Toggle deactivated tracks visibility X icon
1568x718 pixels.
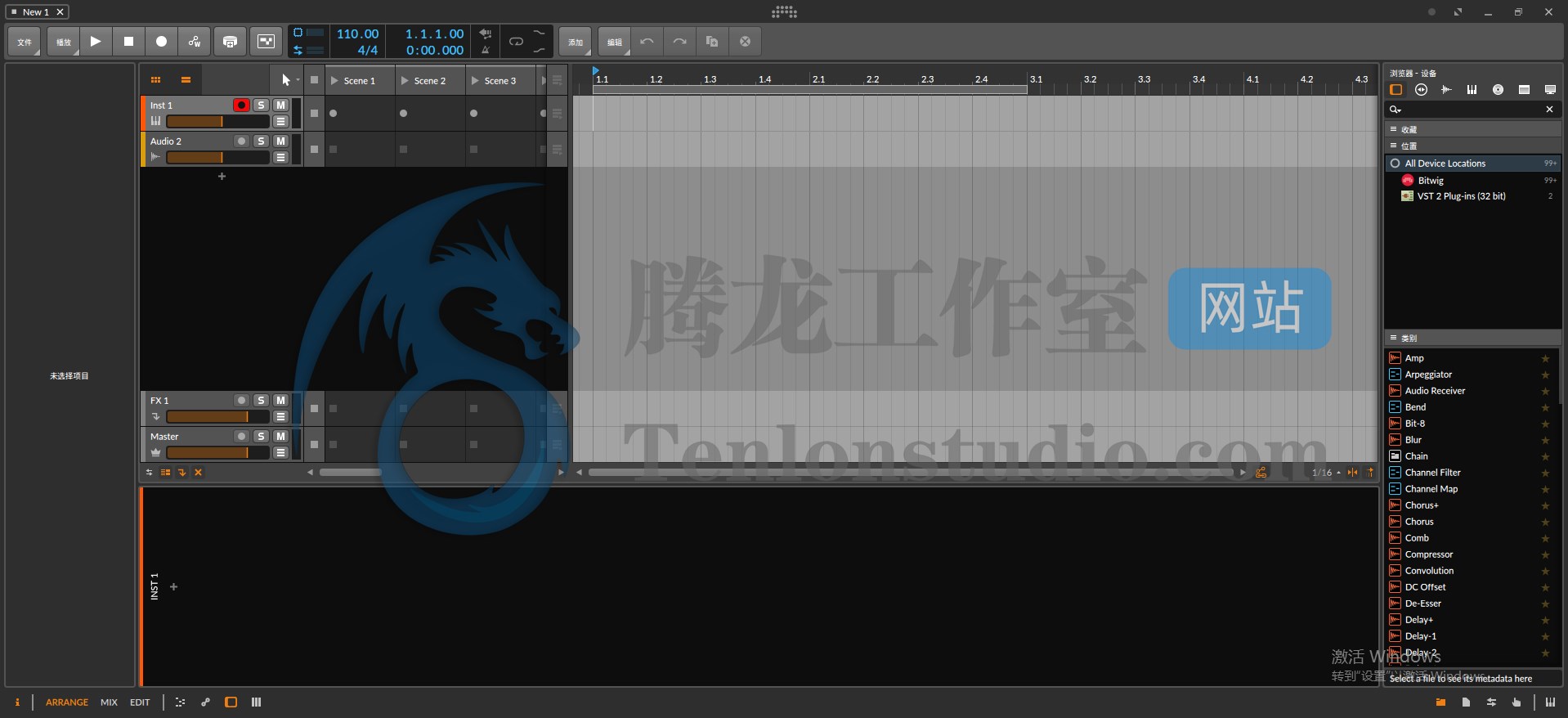click(198, 473)
